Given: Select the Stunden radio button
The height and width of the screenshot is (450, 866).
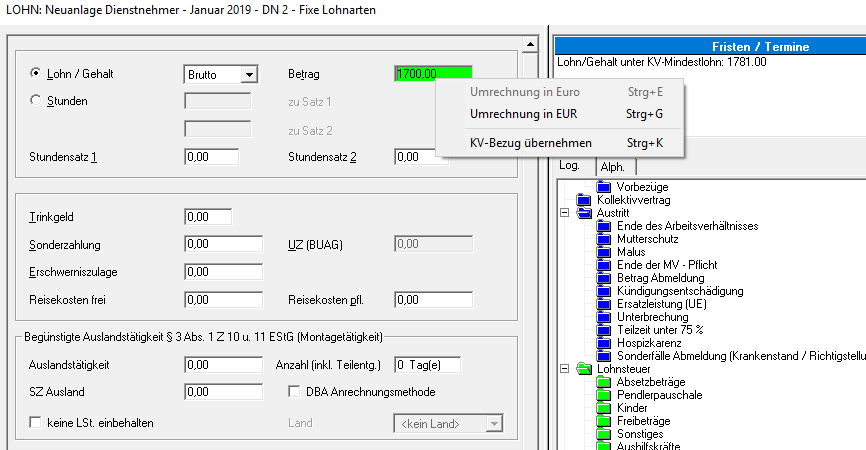Looking at the screenshot, I should point(37,100).
